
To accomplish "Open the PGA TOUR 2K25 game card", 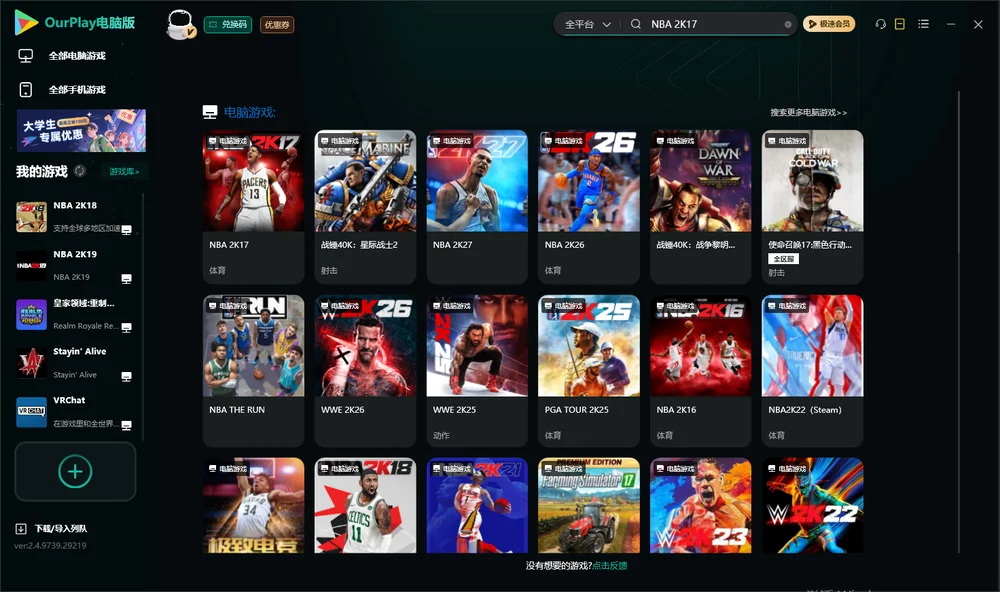I will (589, 371).
